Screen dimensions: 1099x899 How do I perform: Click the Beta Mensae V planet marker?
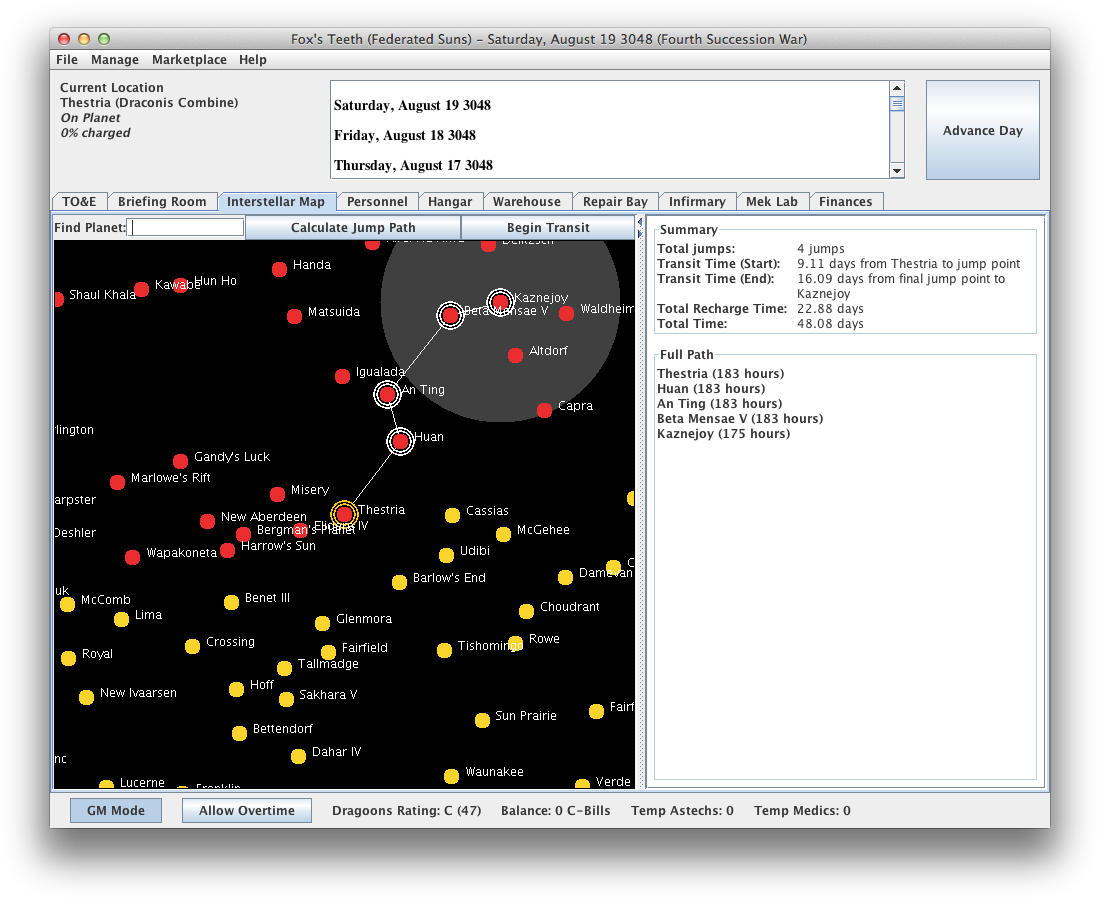pos(450,316)
